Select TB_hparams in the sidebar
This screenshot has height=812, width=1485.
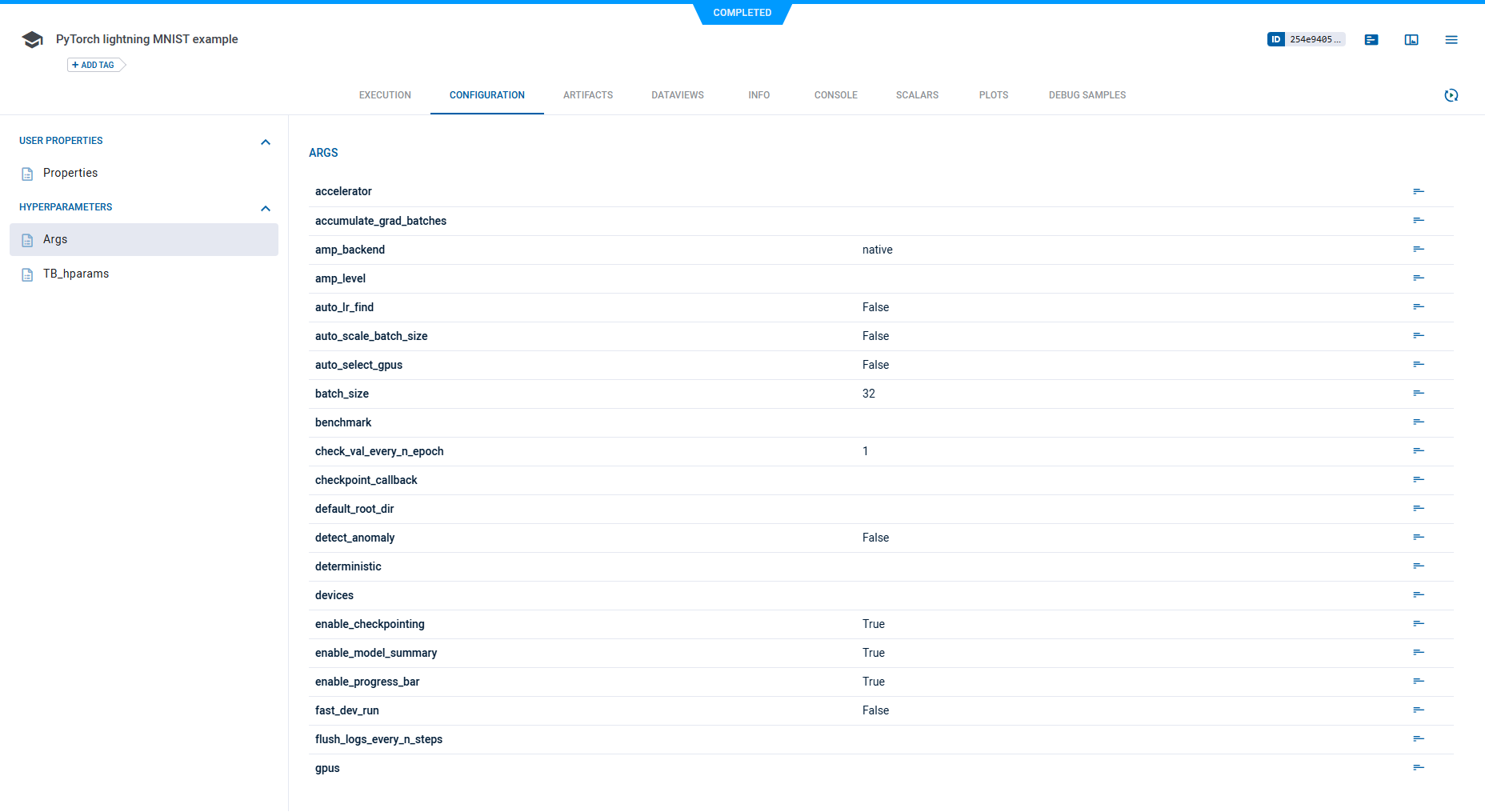(76, 274)
